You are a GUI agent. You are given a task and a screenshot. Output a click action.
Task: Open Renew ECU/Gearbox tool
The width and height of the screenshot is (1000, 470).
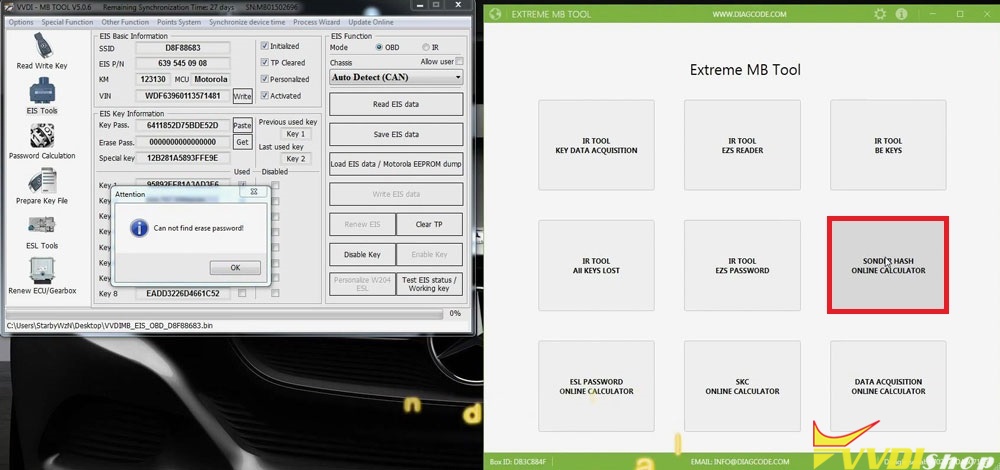tap(41, 276)
